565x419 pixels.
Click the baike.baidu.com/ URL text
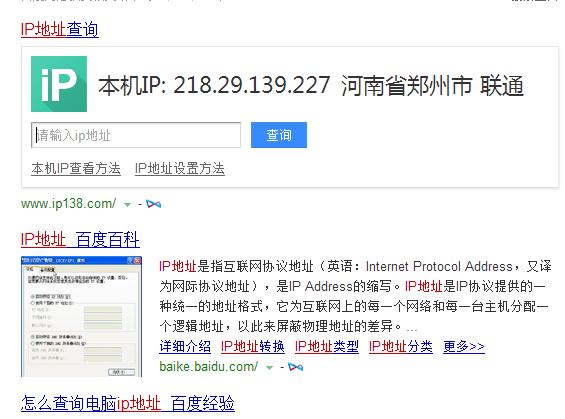[209, 367]
